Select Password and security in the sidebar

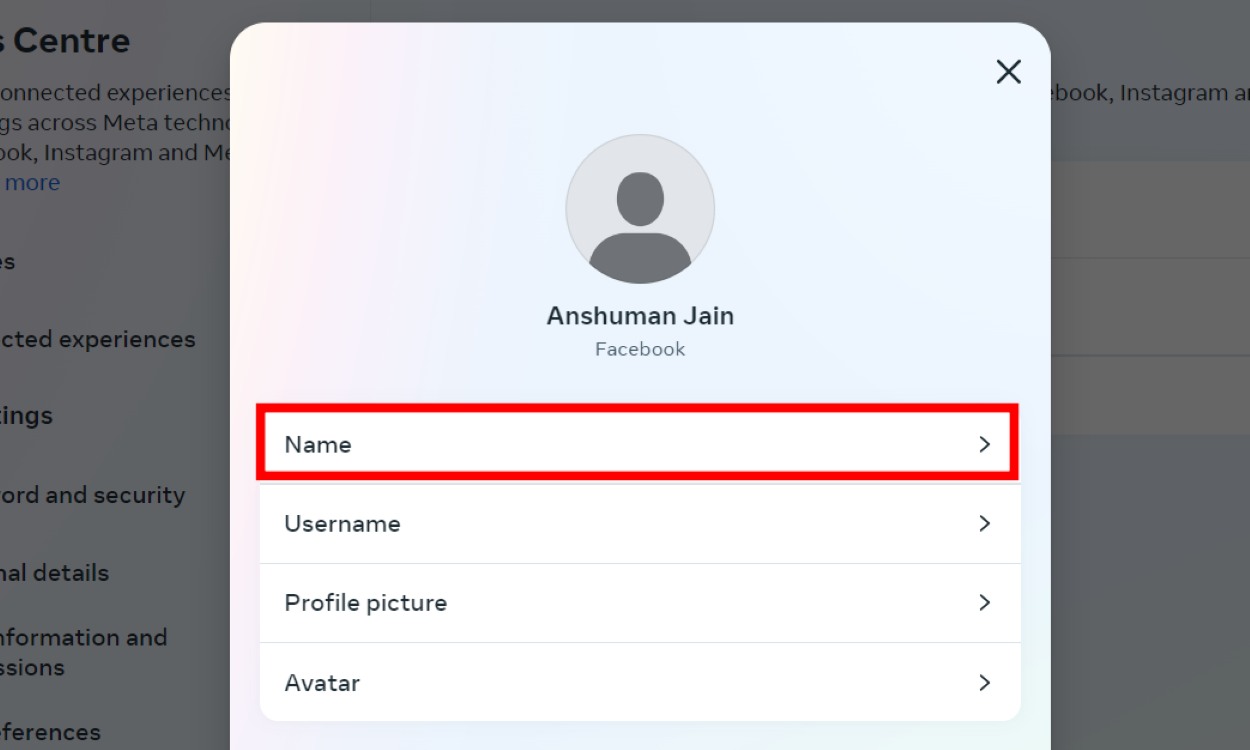point(92,494)
